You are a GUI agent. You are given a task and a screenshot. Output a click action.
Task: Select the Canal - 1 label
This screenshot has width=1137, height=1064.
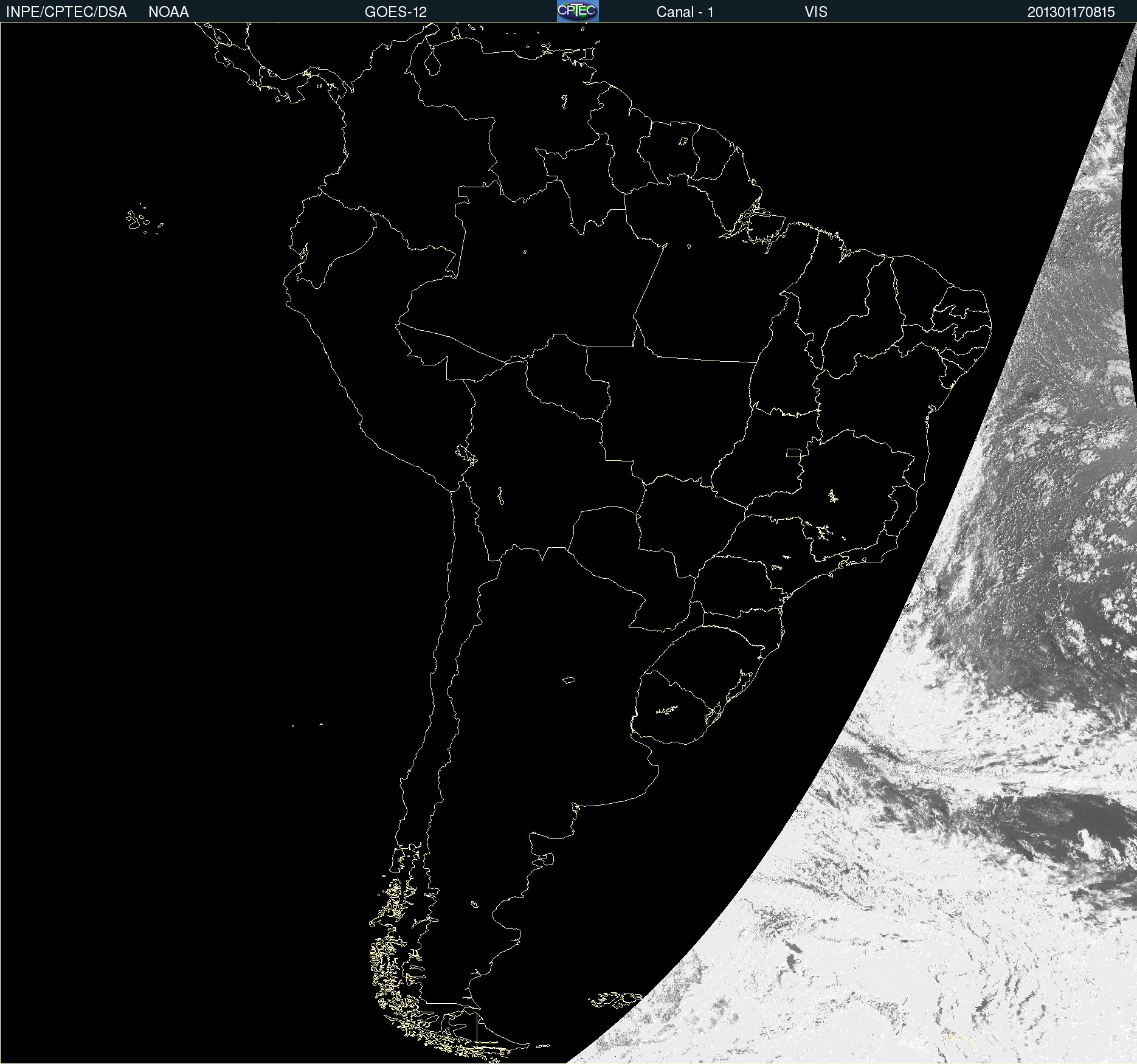tap(685, 12)
